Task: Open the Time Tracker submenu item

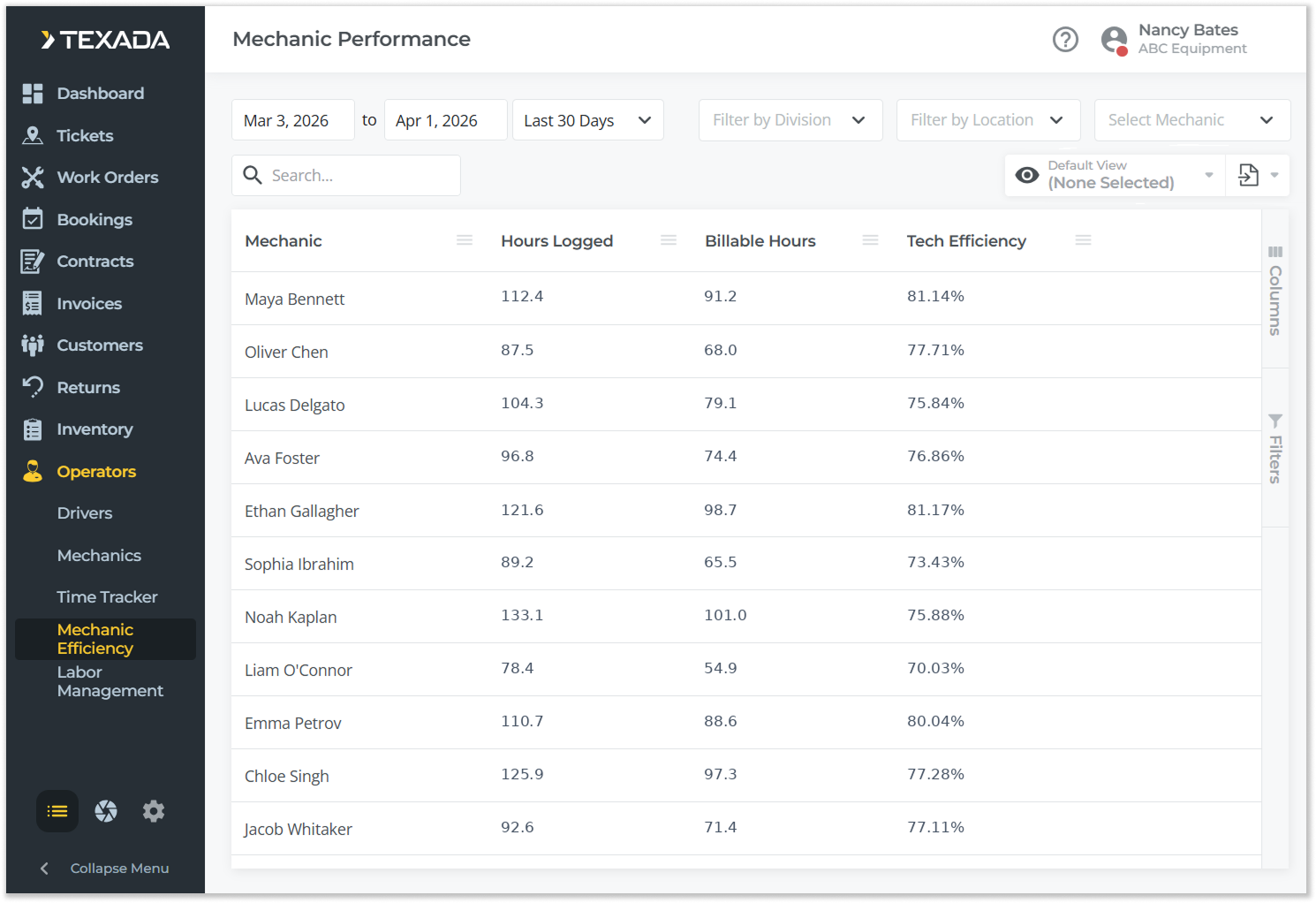Action: [x=107, y=597]
